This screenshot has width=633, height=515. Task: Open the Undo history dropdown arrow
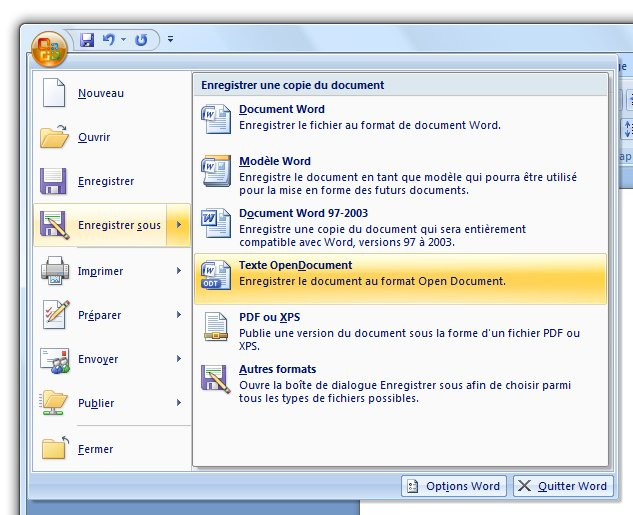point(123,40)
